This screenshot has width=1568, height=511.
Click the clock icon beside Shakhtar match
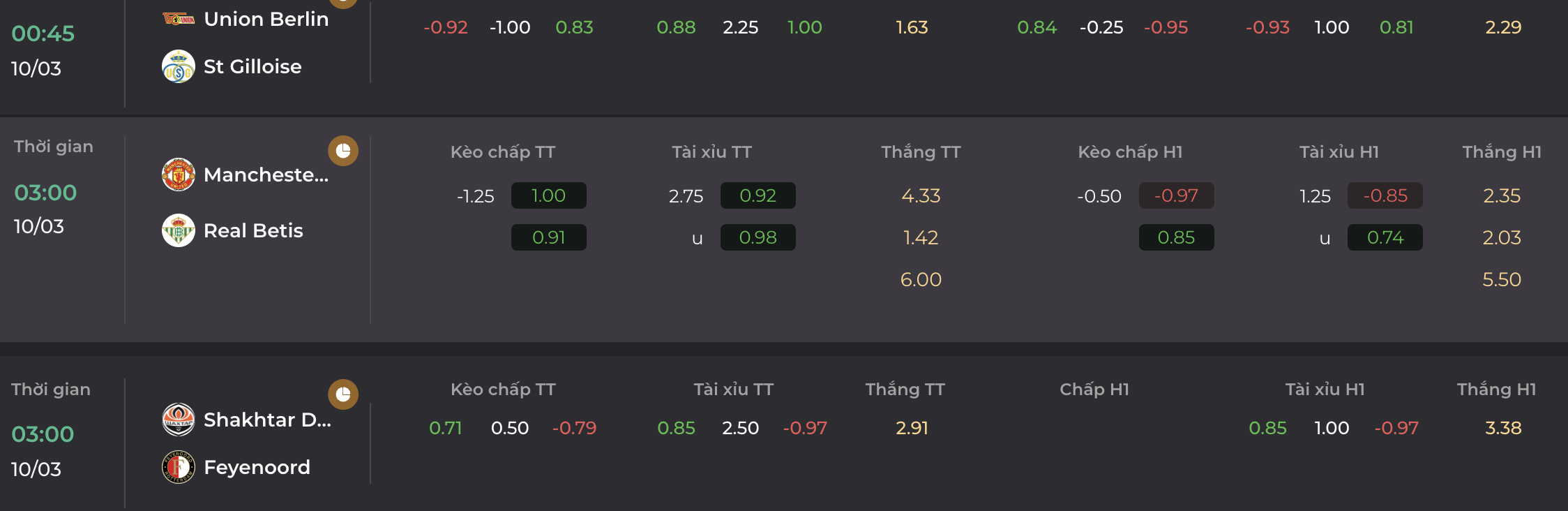[343, 394]
